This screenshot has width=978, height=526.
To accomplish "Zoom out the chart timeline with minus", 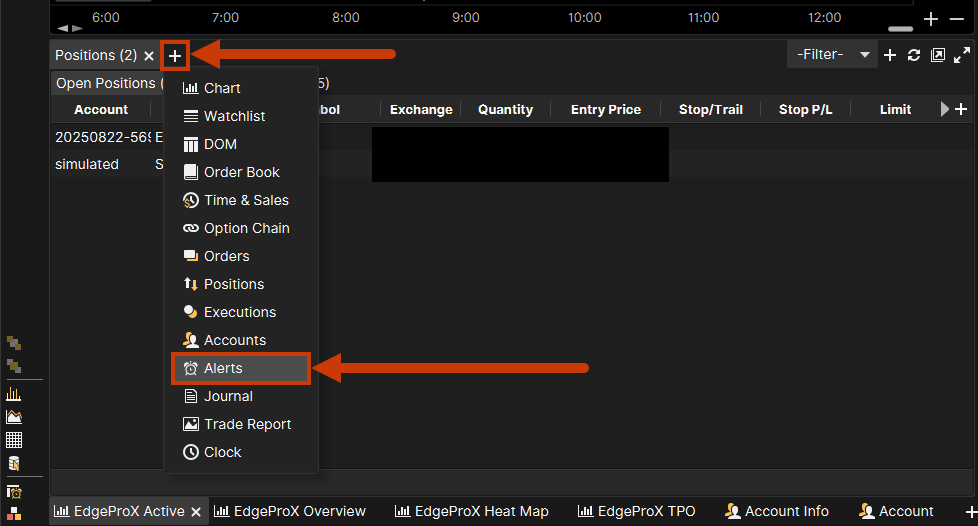I will tap(956, 19).
